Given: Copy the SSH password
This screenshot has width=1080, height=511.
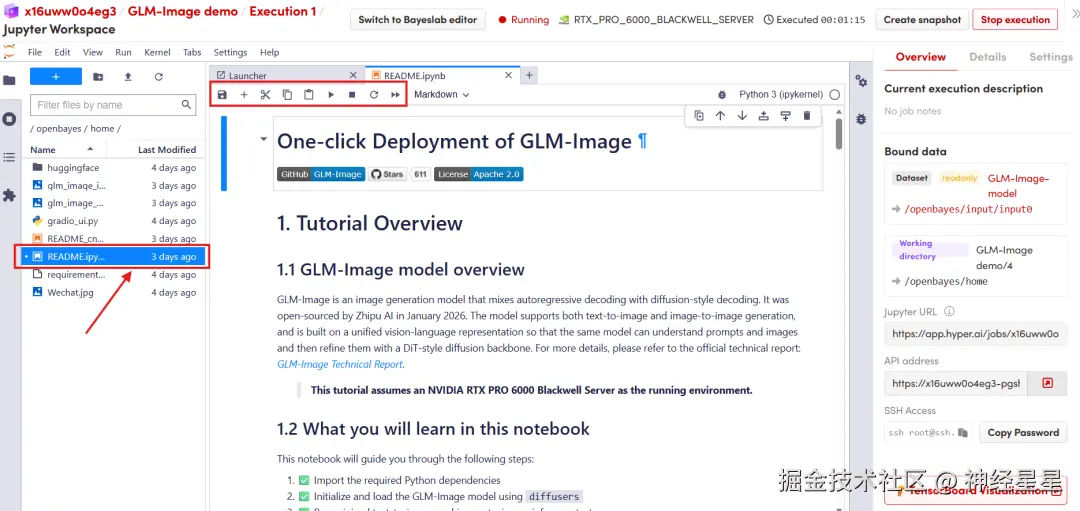Looking at the screenshot, I should 1023,432.
